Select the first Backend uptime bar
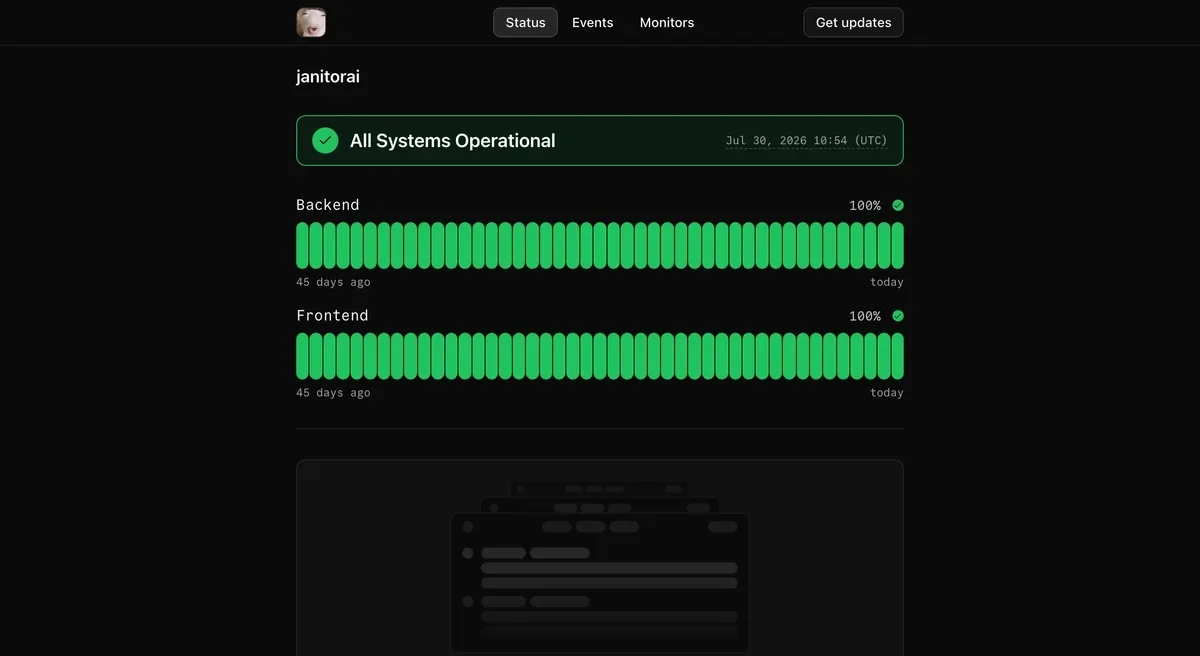This screenshot has width=1200, height=656. coord(302,245)
